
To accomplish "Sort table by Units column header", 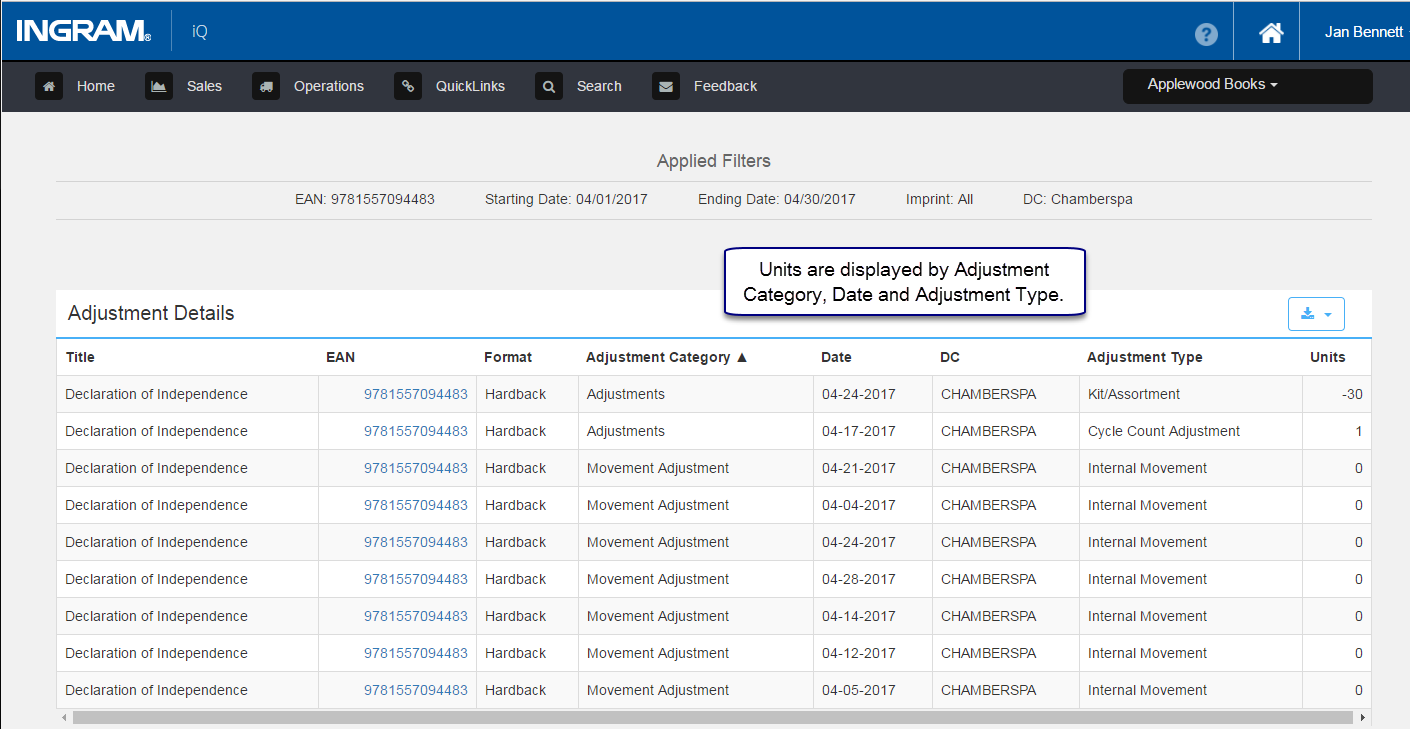I will coord(1328,357).
